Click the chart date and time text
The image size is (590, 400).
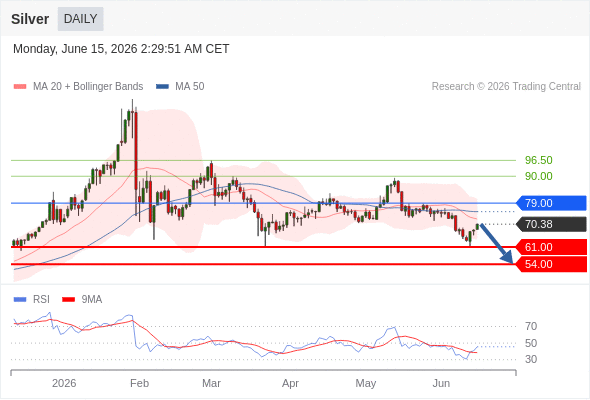click(121, 49)
